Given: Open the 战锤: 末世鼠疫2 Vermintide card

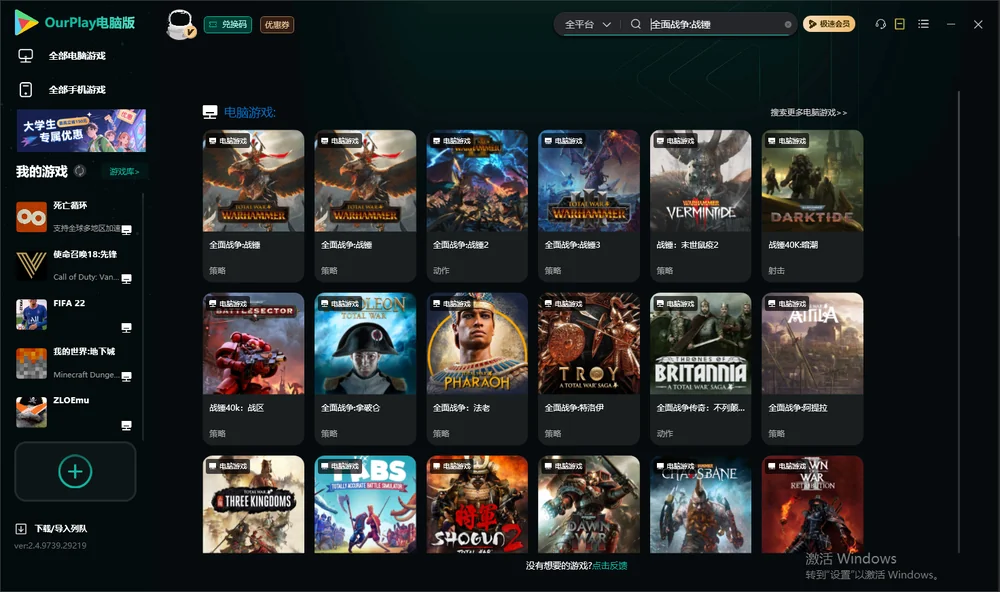Looking at the screenshot, I should click(700, 205).
